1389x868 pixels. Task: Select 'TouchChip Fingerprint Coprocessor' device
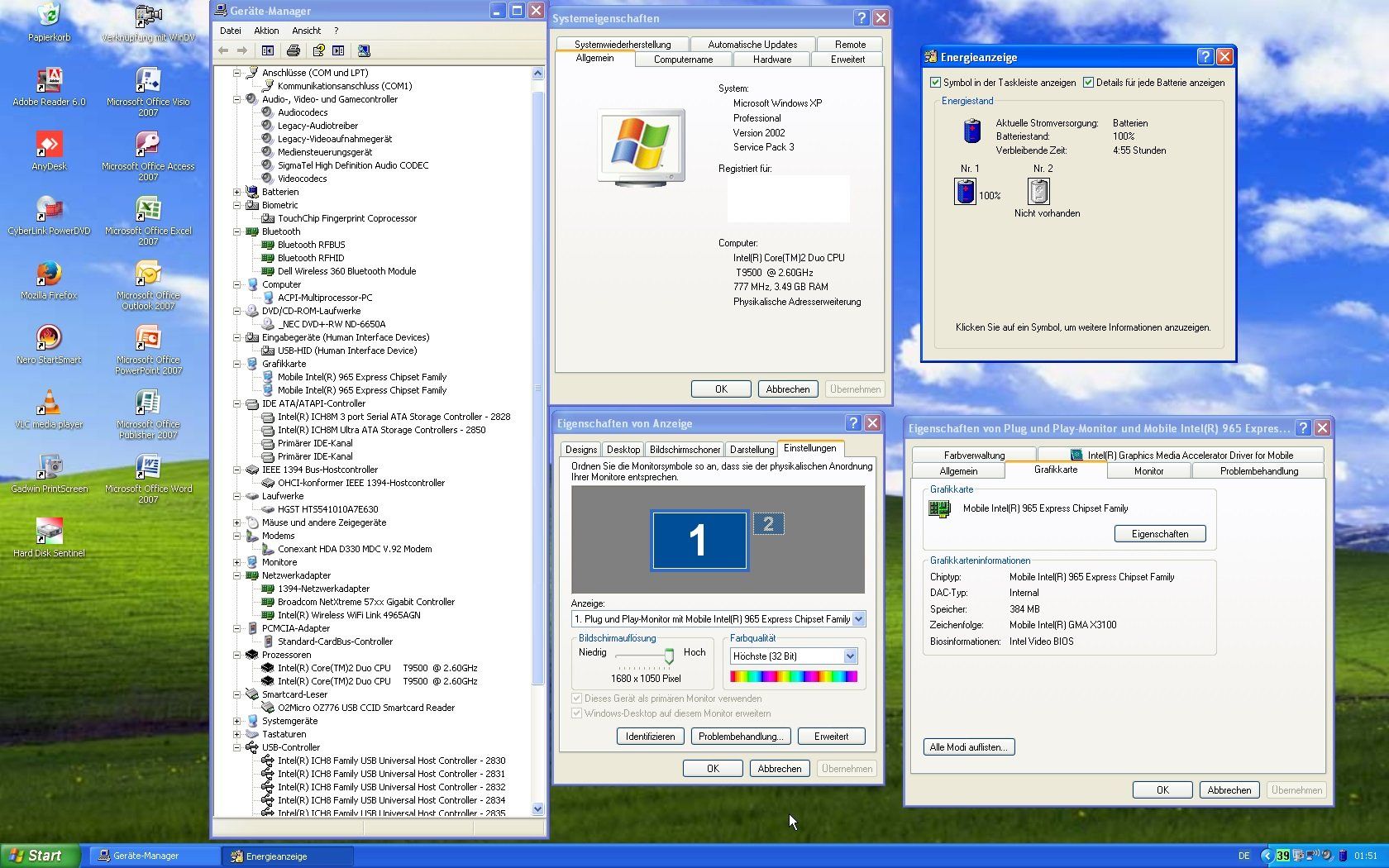click(347, 218)
